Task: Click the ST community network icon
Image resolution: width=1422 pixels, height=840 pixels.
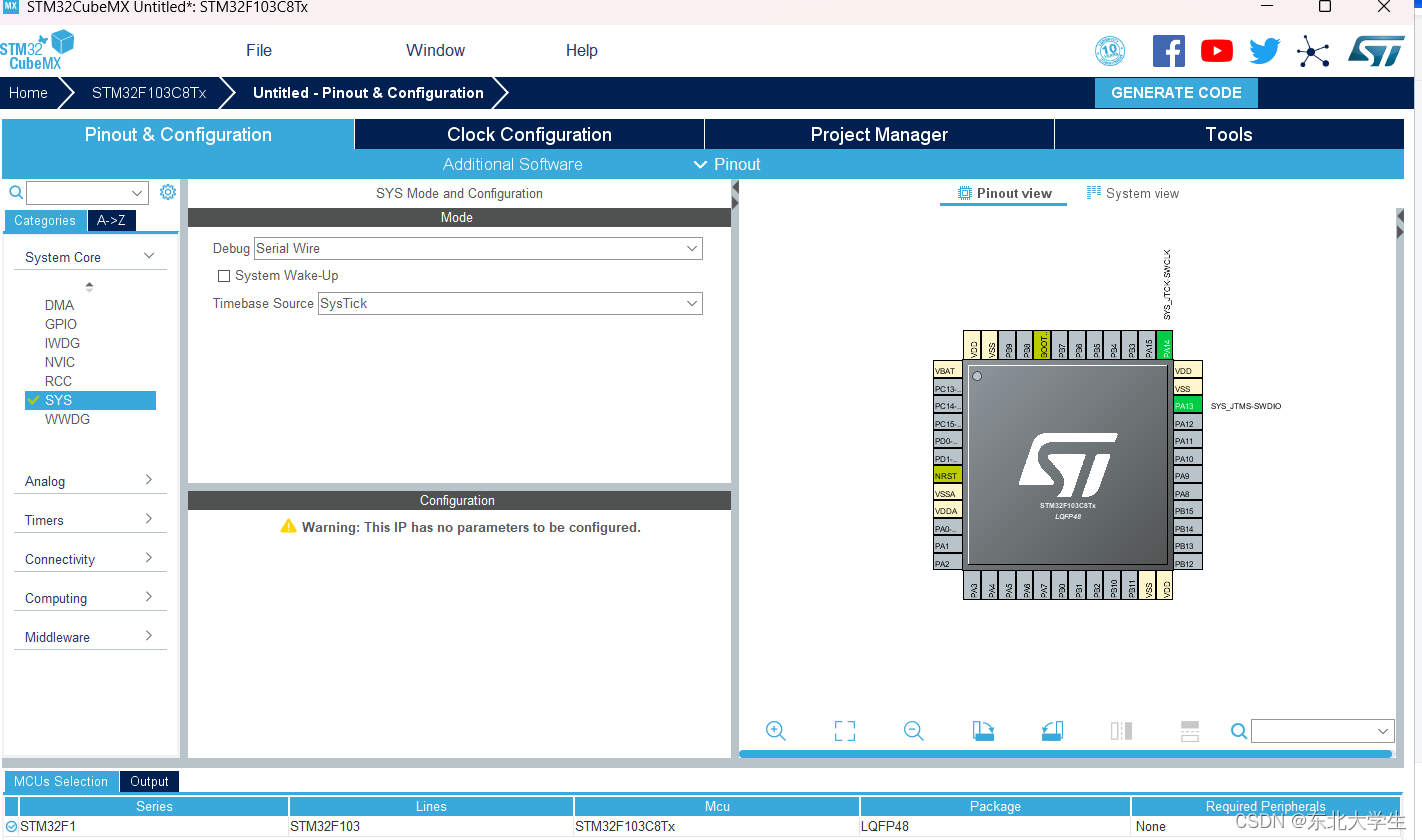Action: pos(1313,51)
